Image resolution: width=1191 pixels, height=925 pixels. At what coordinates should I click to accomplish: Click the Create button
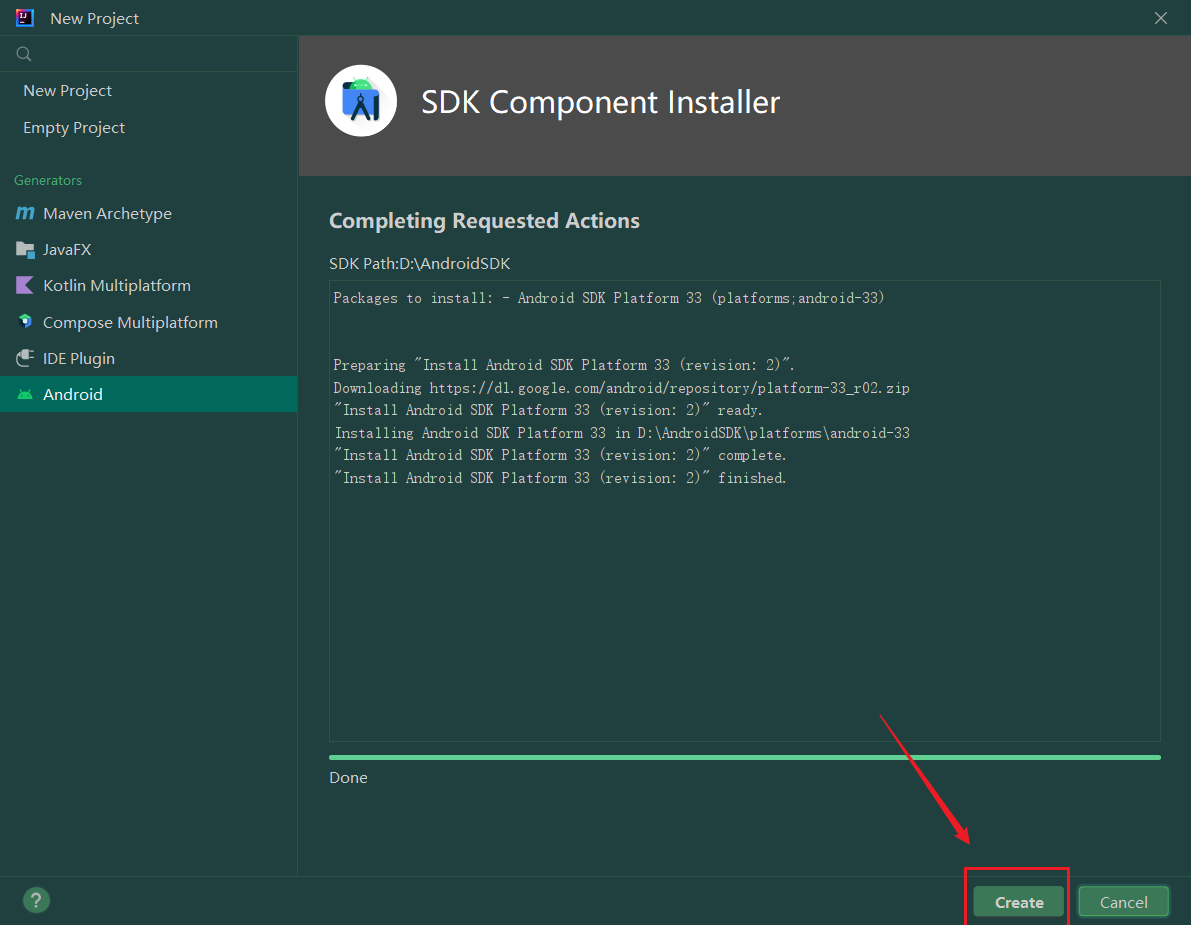(x=1019, y=902)
